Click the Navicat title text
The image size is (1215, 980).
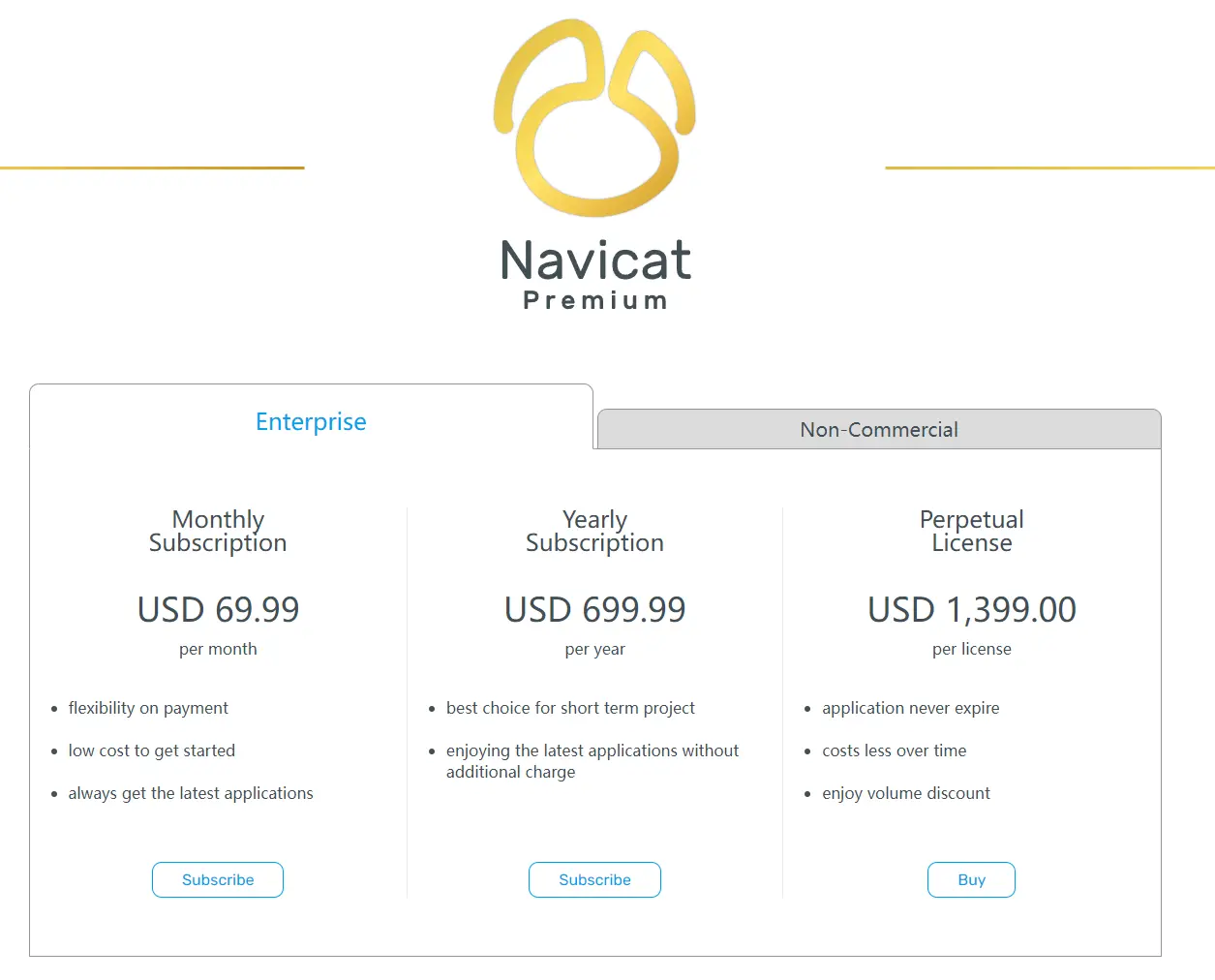595,260
